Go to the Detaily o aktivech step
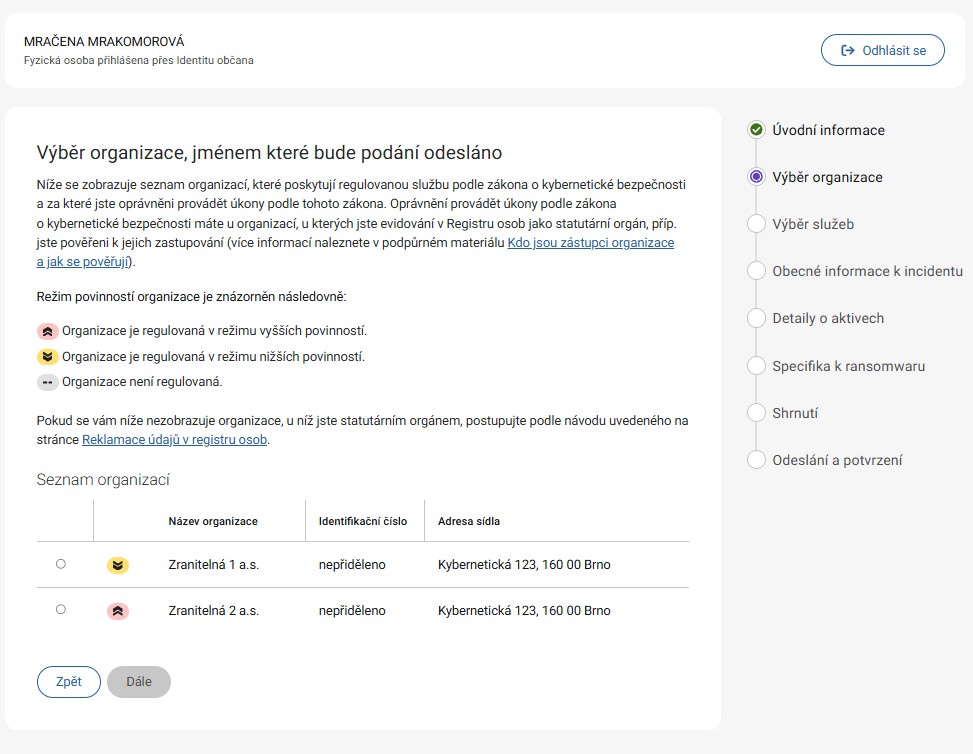973x754 pixels. click(828, 318)
